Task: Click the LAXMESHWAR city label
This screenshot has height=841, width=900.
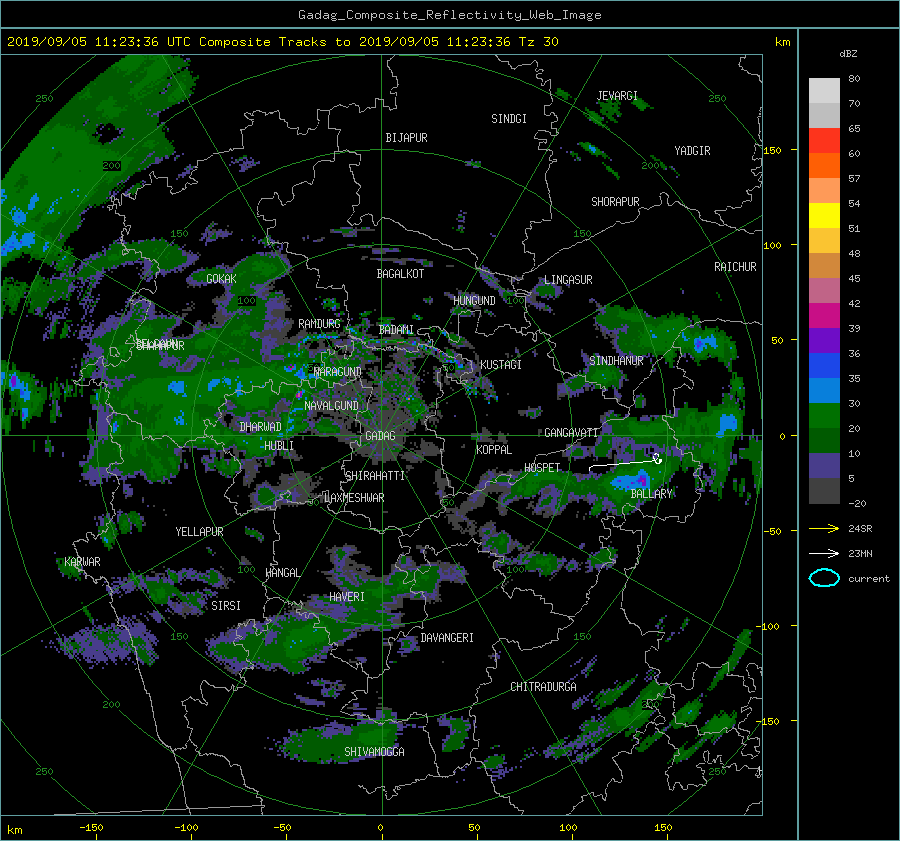Action: click(354, 498)
